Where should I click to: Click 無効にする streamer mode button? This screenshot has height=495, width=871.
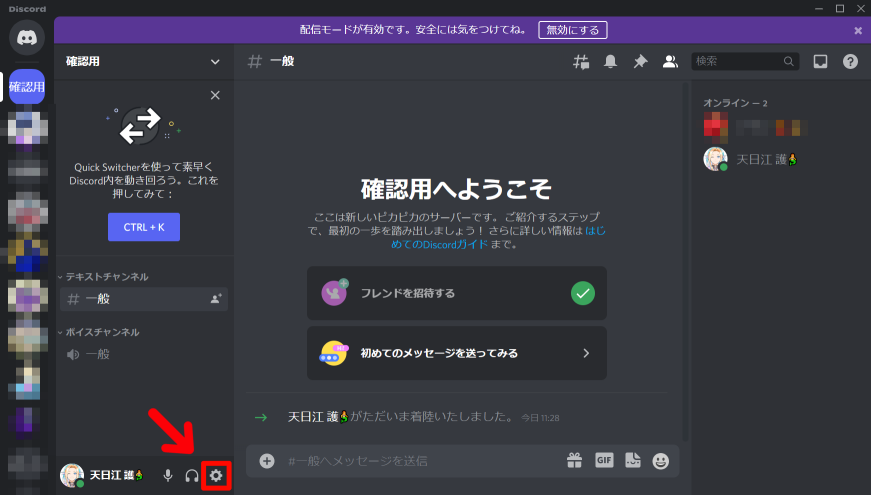click(x=573, y=30)
